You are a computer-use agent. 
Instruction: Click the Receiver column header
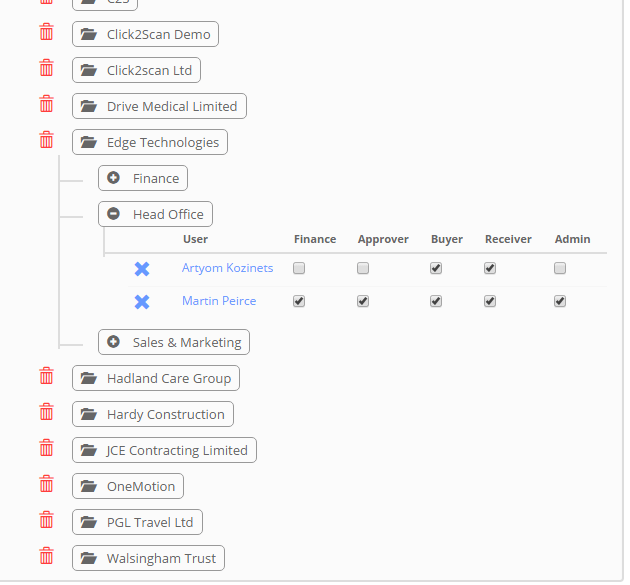[508, 239]
